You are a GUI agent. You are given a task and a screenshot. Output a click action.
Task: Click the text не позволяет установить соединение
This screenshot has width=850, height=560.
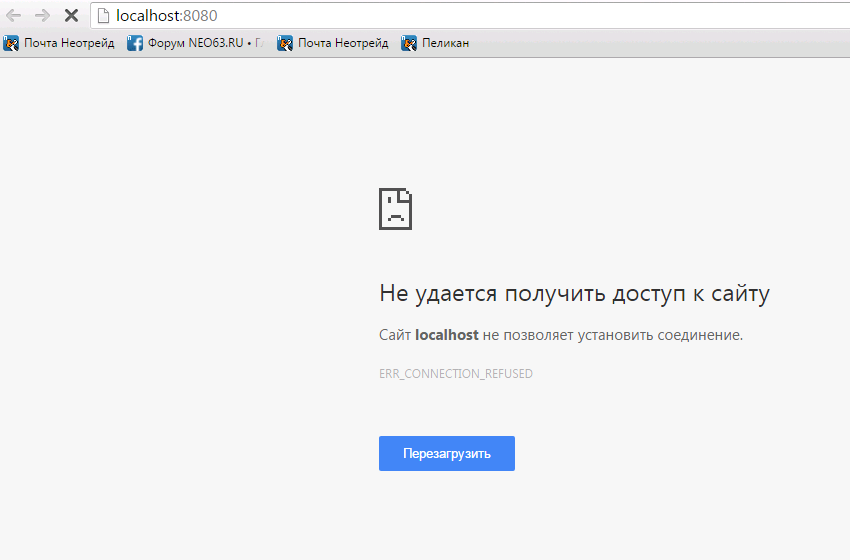612,335
